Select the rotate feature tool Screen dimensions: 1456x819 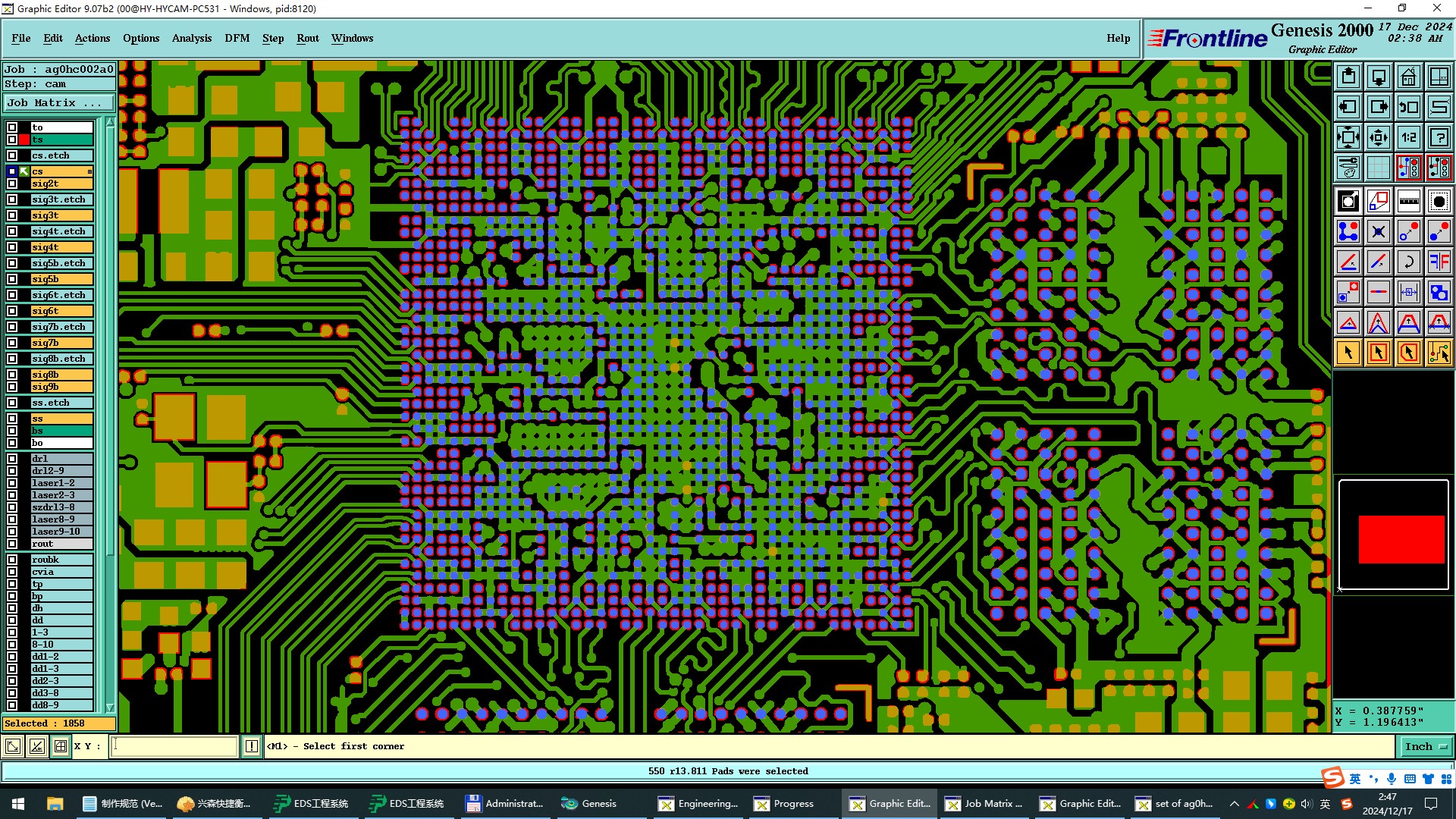1408,262
